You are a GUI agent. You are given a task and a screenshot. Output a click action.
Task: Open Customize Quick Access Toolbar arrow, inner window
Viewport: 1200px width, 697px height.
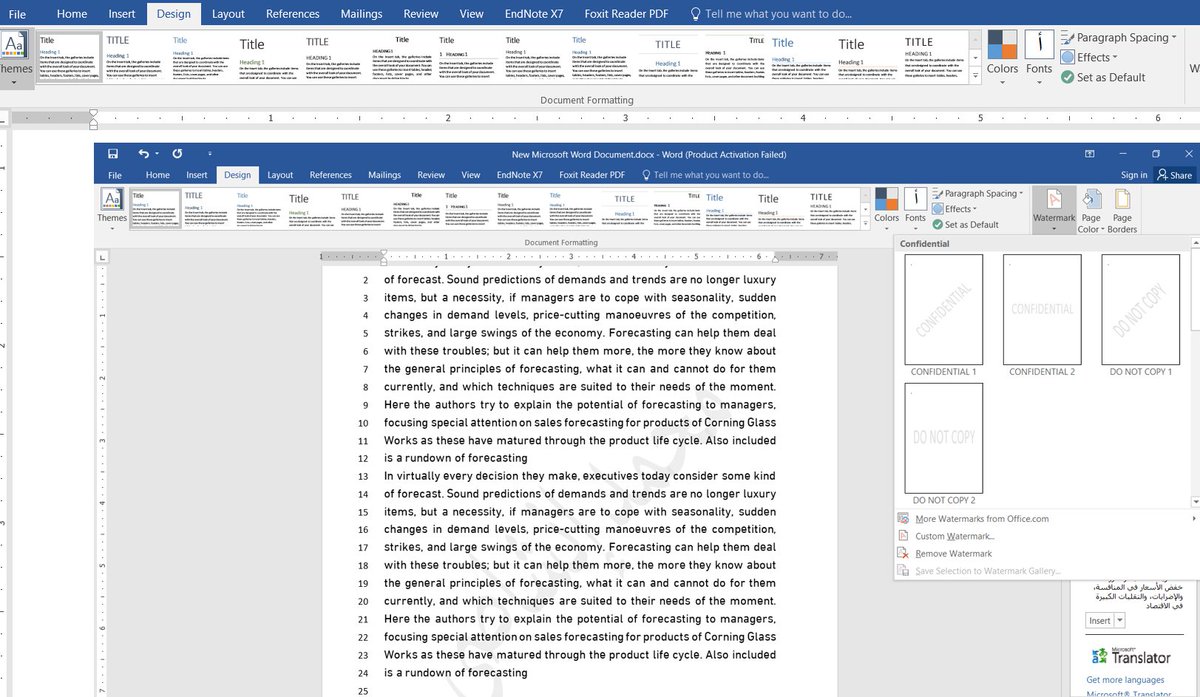(x=210, y=154)
